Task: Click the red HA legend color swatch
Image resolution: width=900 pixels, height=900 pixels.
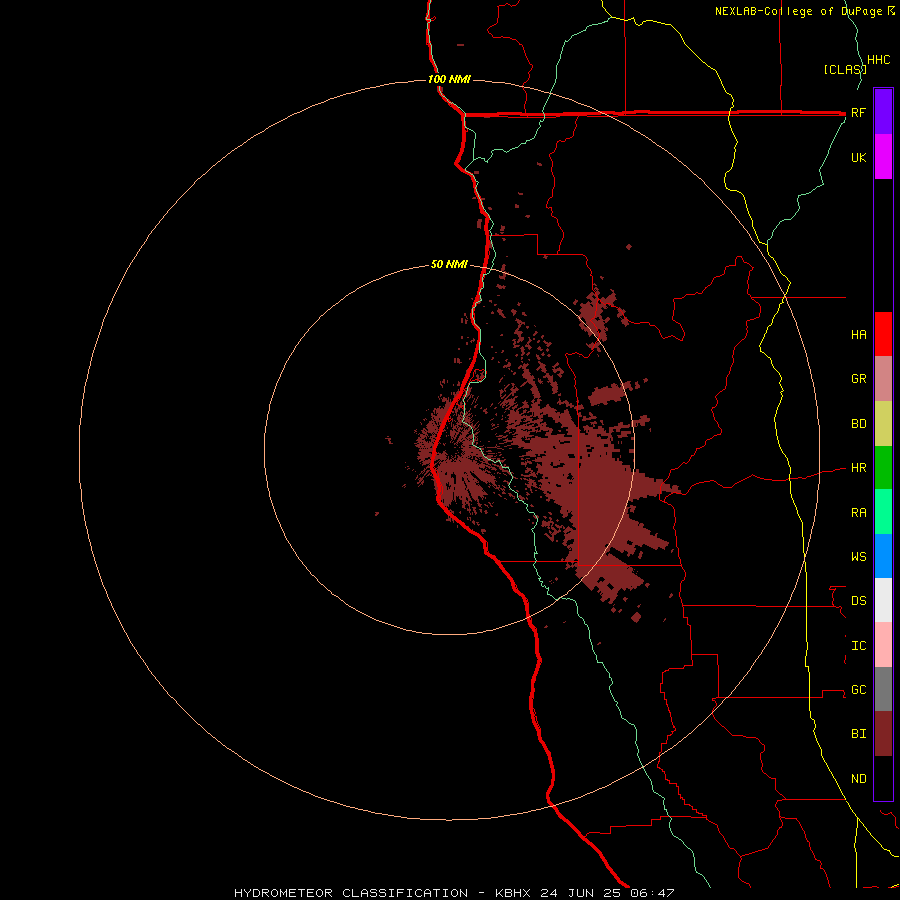Action: click(x=883, y=334)
